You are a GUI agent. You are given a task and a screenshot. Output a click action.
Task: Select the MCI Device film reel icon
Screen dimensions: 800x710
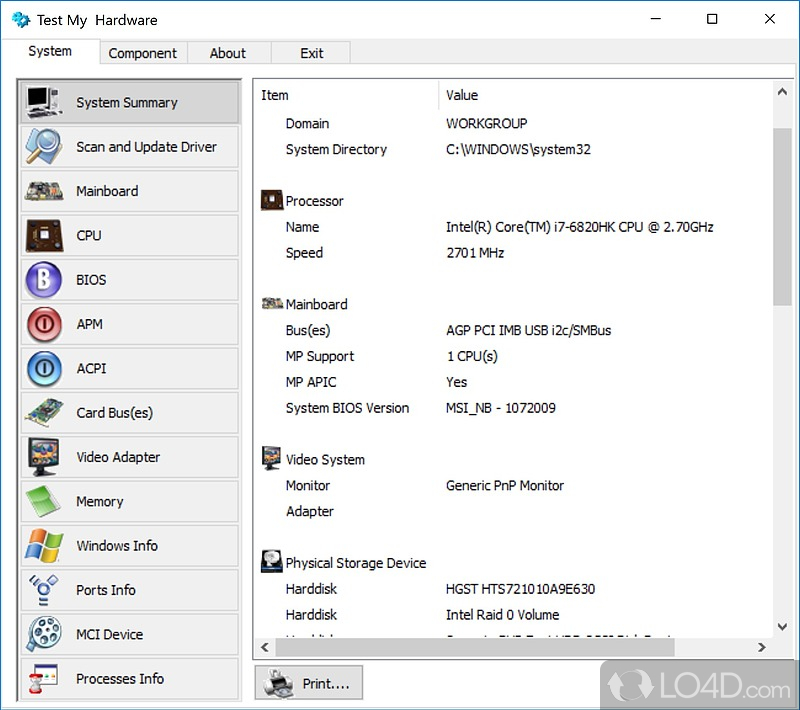(x=44, y=635)
